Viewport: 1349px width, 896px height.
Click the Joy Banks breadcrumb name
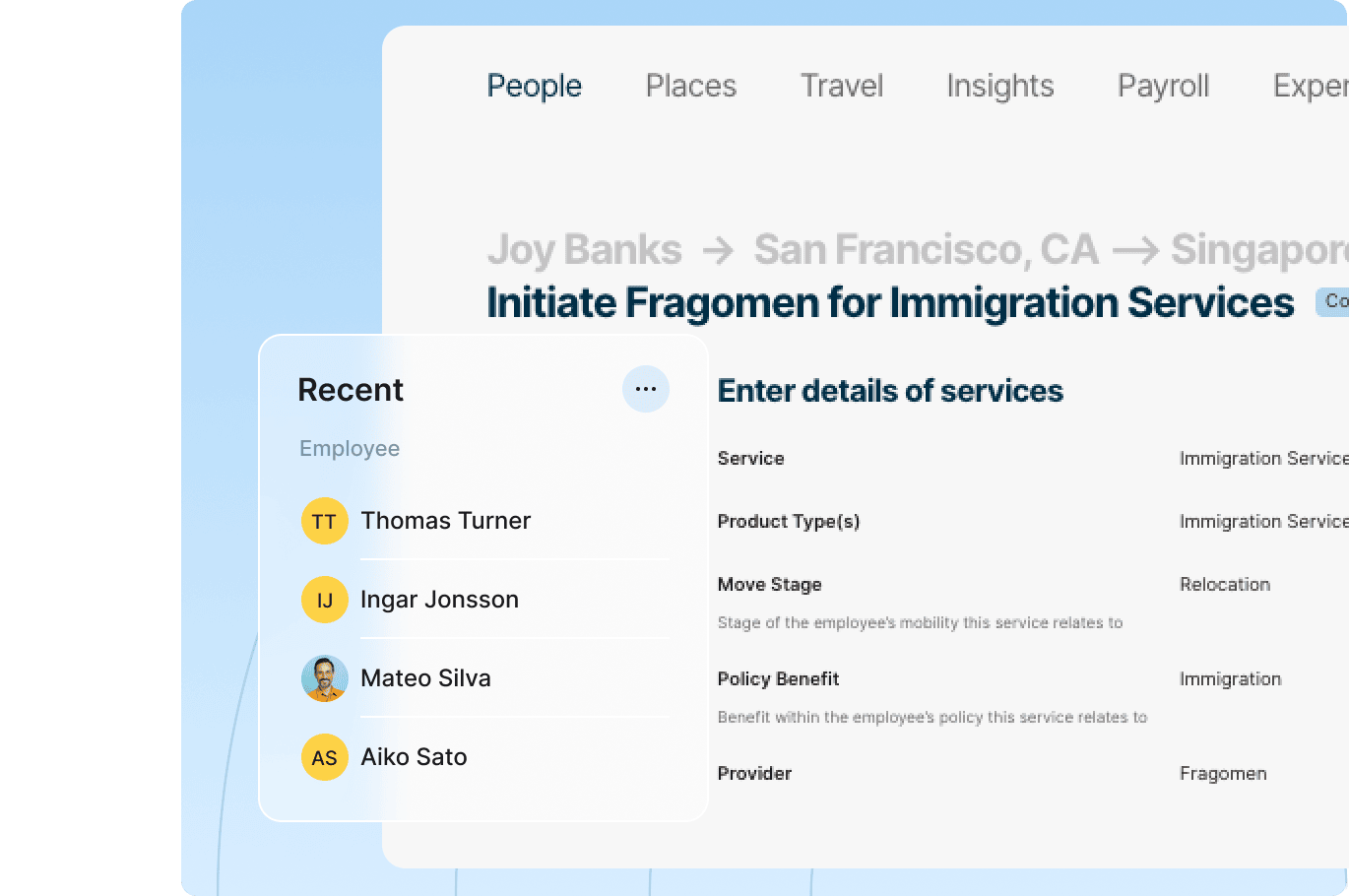click(584, 250)
